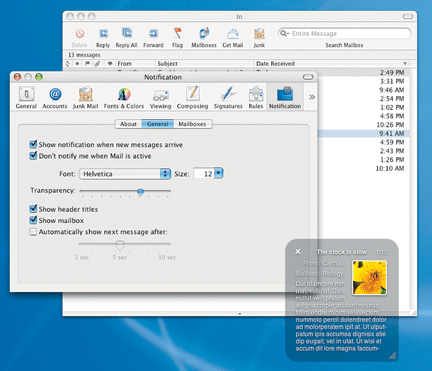
Task: Click toolbar toggle pill in Notification window
Action: (x=308, y=77)
